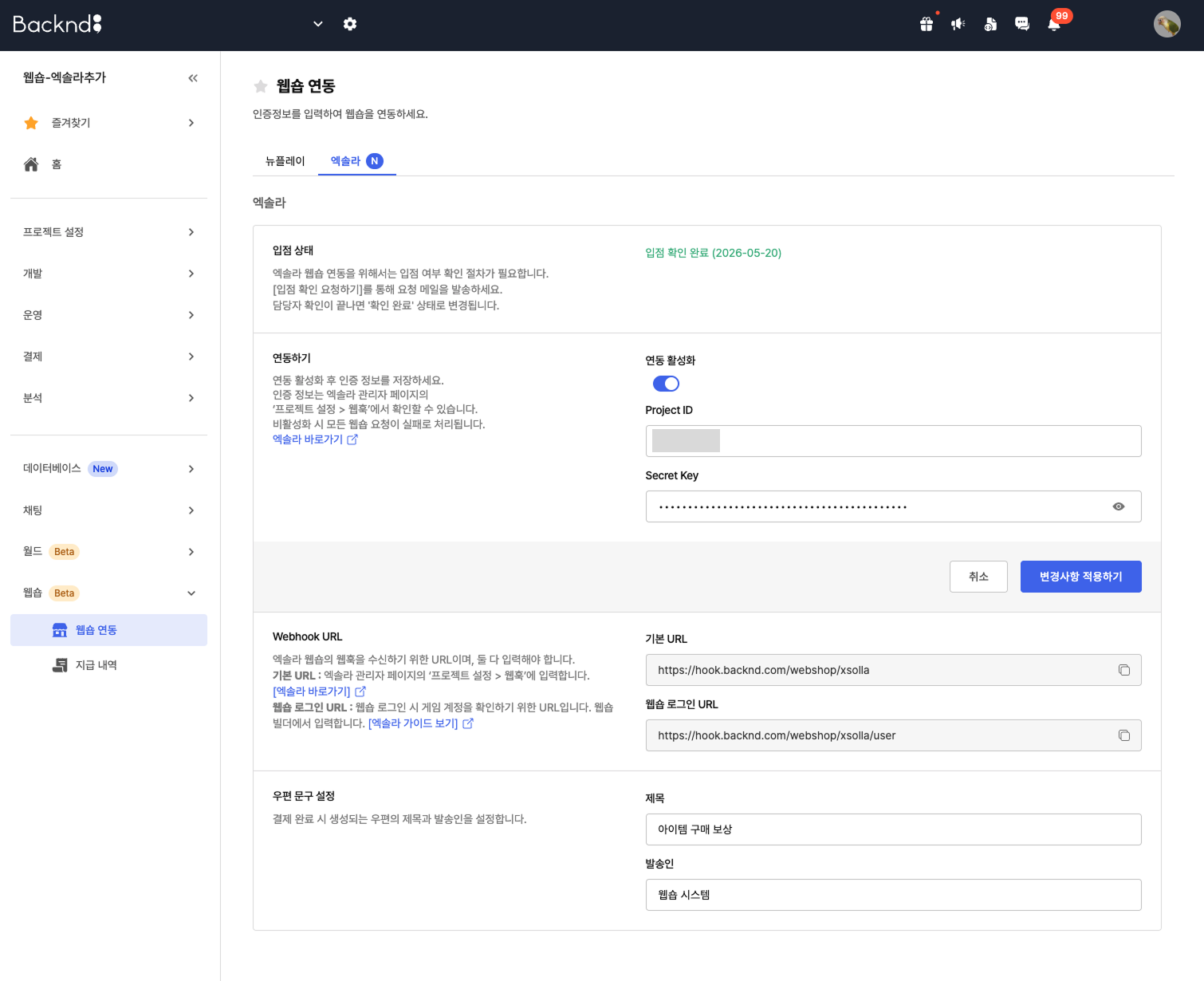1204x981 pixels.
Task: Open the megaphone announcements icon
Action: (958, 24)
